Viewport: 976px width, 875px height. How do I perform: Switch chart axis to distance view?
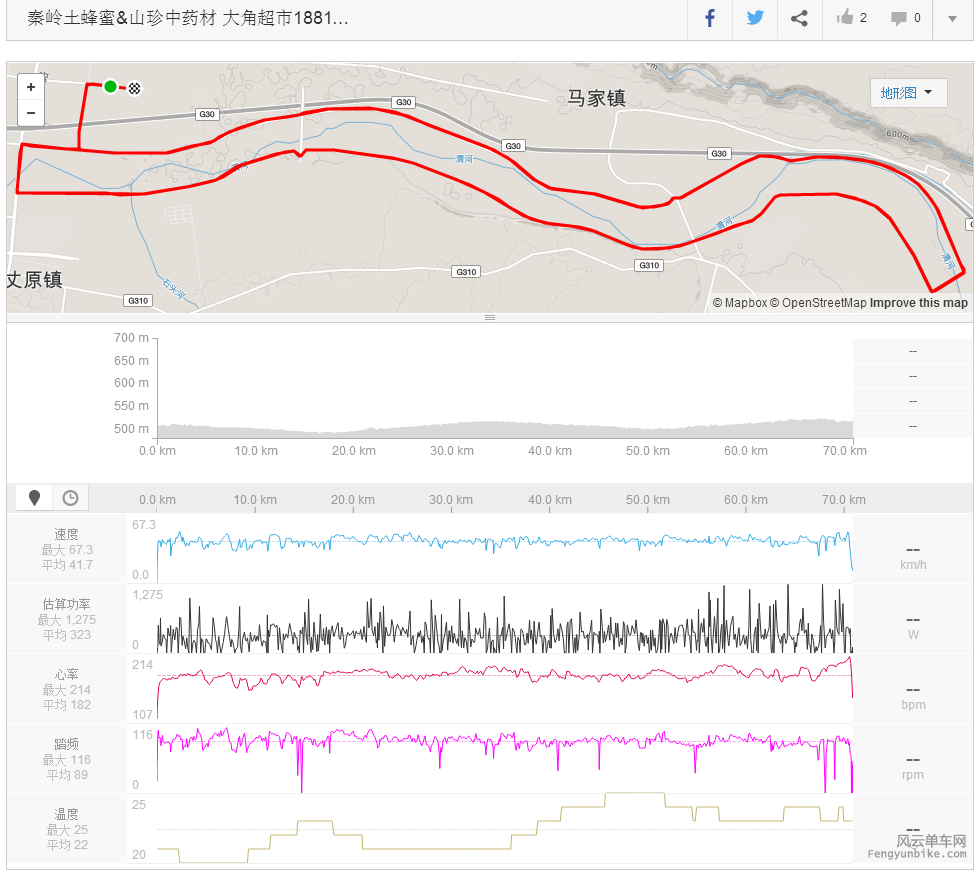coord(35,497)
